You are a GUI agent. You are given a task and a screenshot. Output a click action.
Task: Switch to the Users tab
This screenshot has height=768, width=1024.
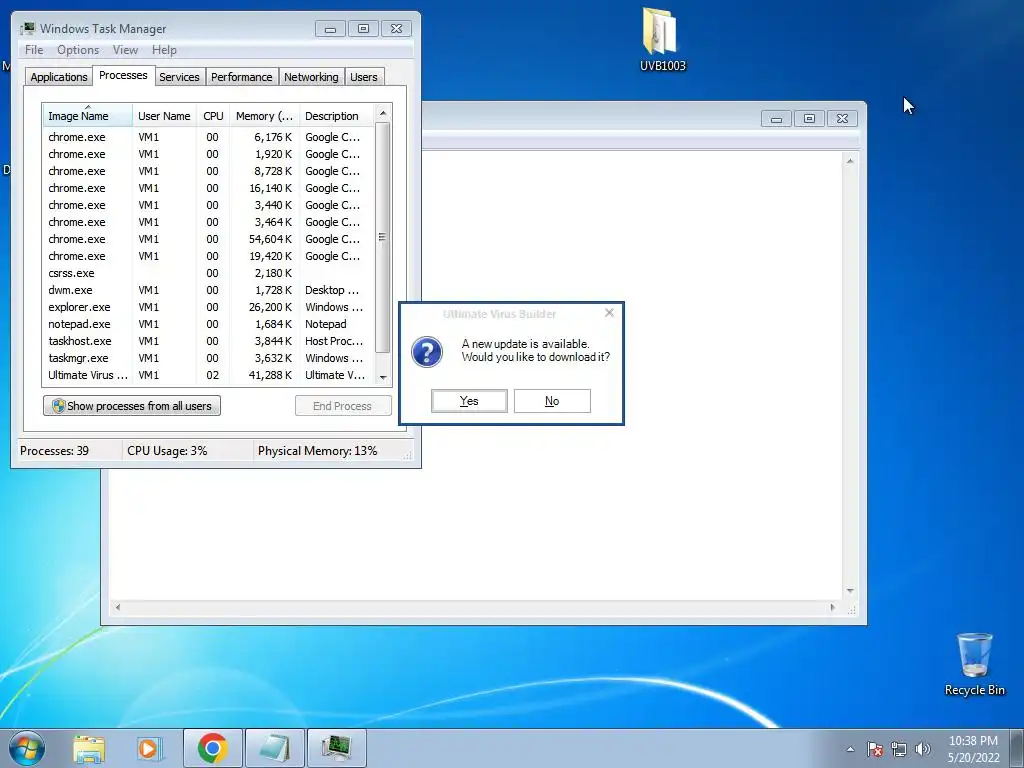tap(364, 77)
